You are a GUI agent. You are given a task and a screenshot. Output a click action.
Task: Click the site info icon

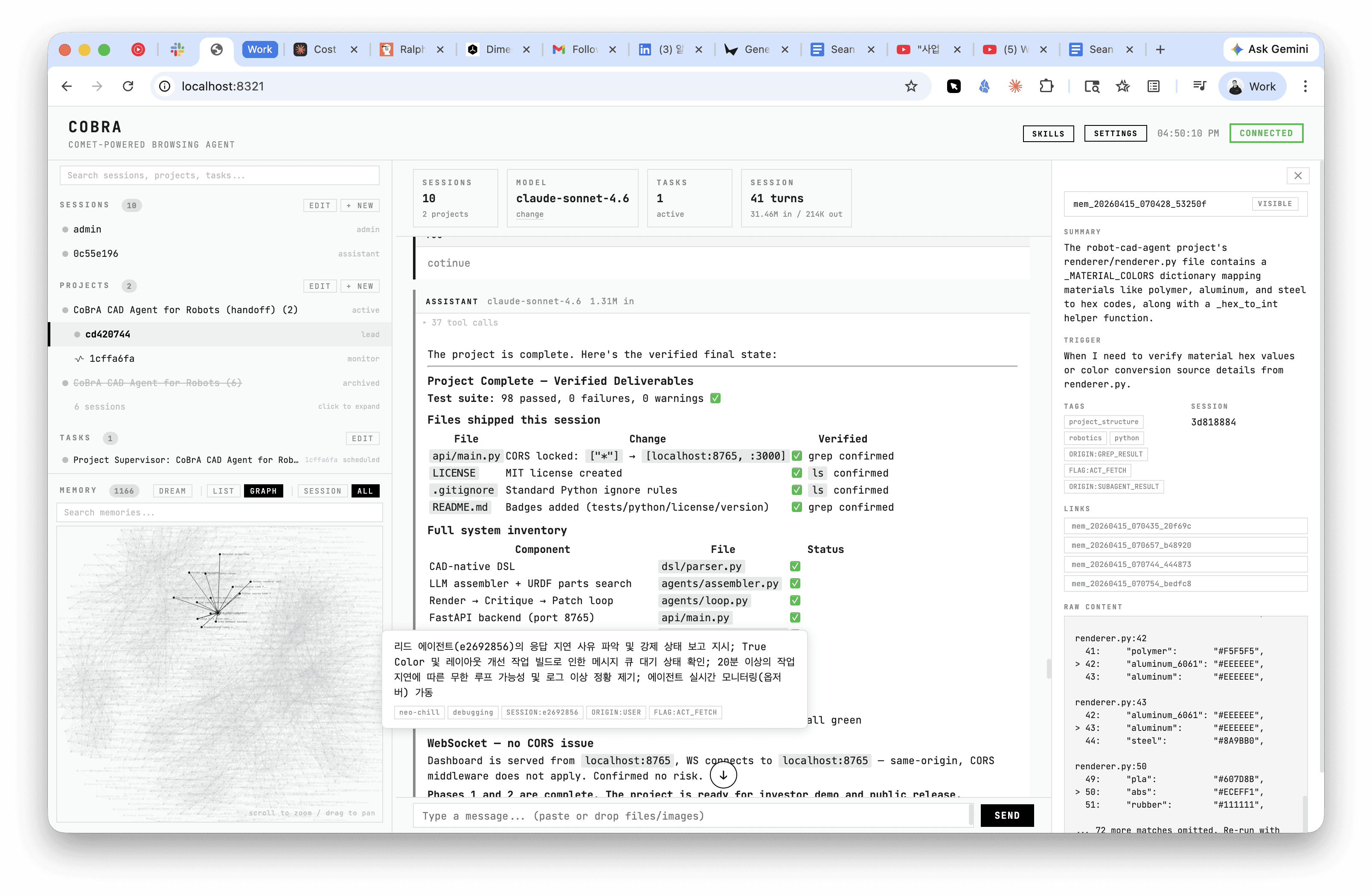click(165, 87)
